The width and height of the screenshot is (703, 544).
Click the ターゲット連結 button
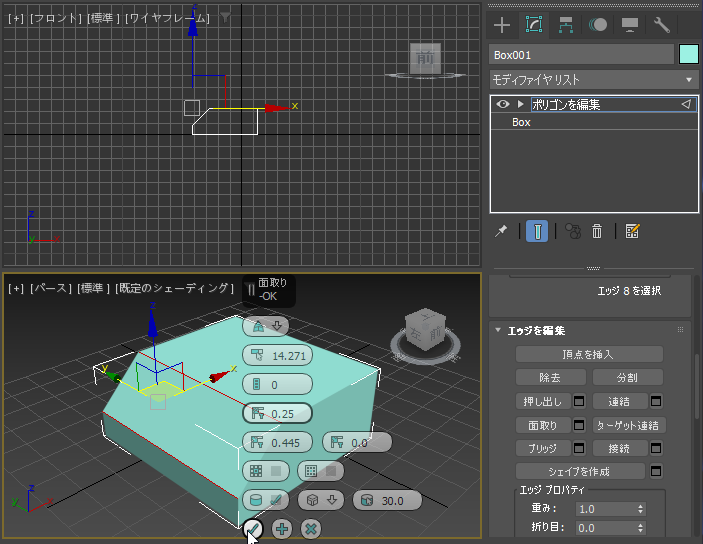coord(629,425)
